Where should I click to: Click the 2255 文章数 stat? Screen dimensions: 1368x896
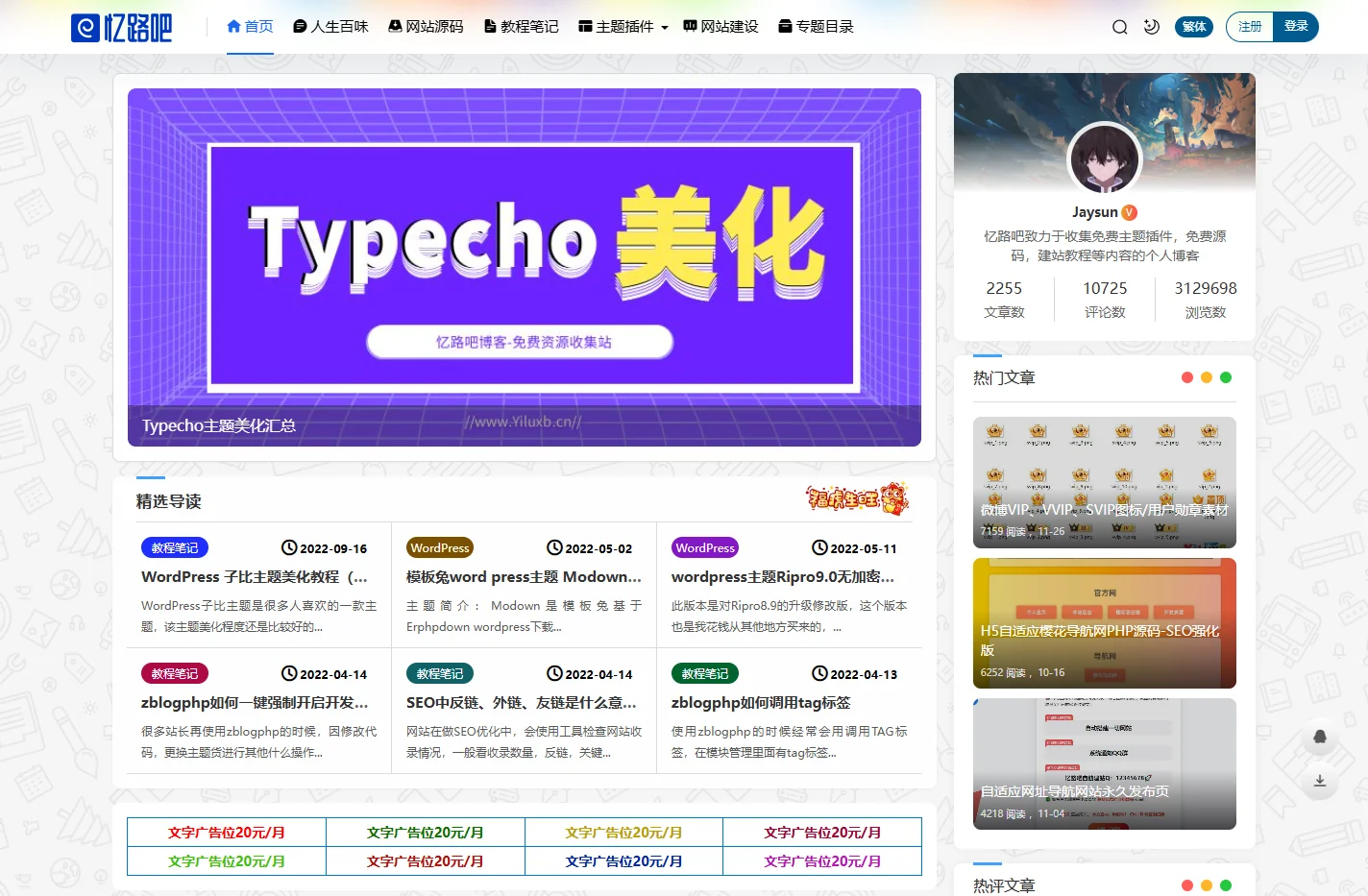click(x=1004, y=300)
